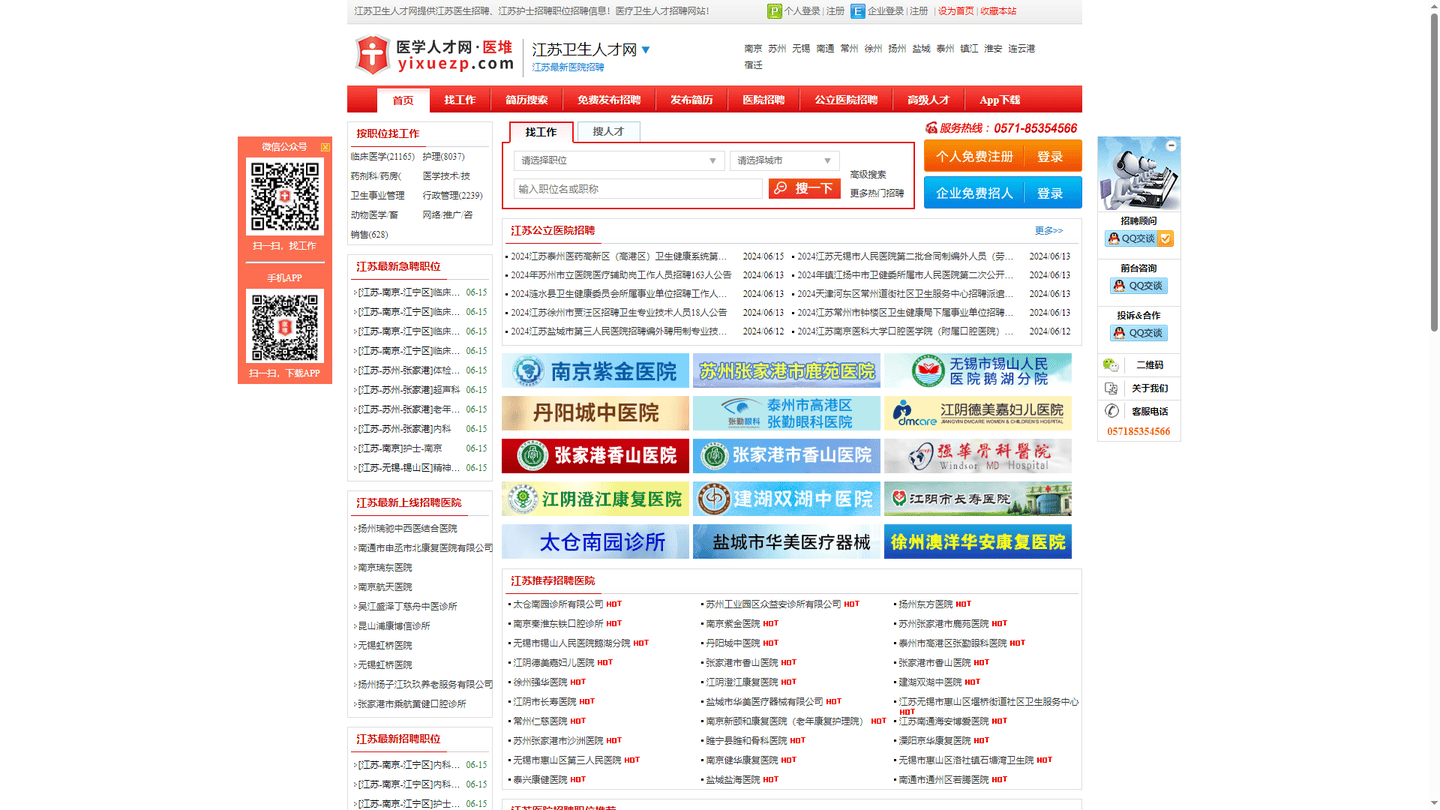This screenshot has height=810, width=1440.
Task: Open the 太仓南园诊所 banner
Action: tap(595, 542)
